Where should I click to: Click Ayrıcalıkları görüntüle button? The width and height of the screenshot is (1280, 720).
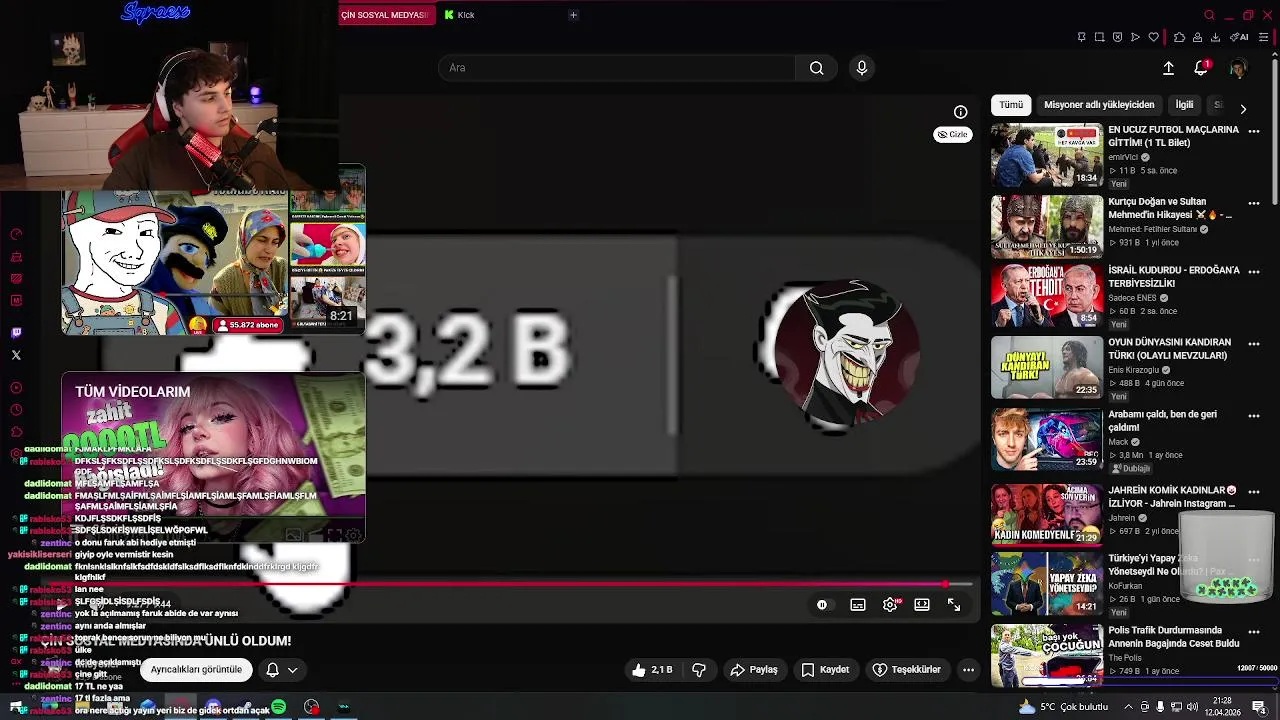tap(196, 670)
